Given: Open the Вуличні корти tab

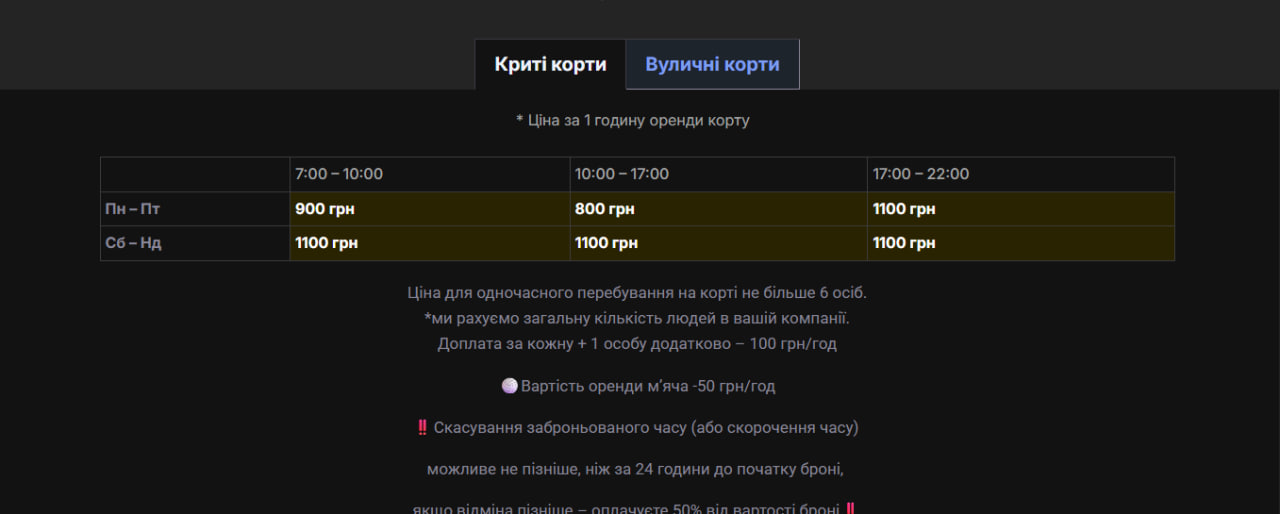Looking at the screenshot, I should pos(712,64).
